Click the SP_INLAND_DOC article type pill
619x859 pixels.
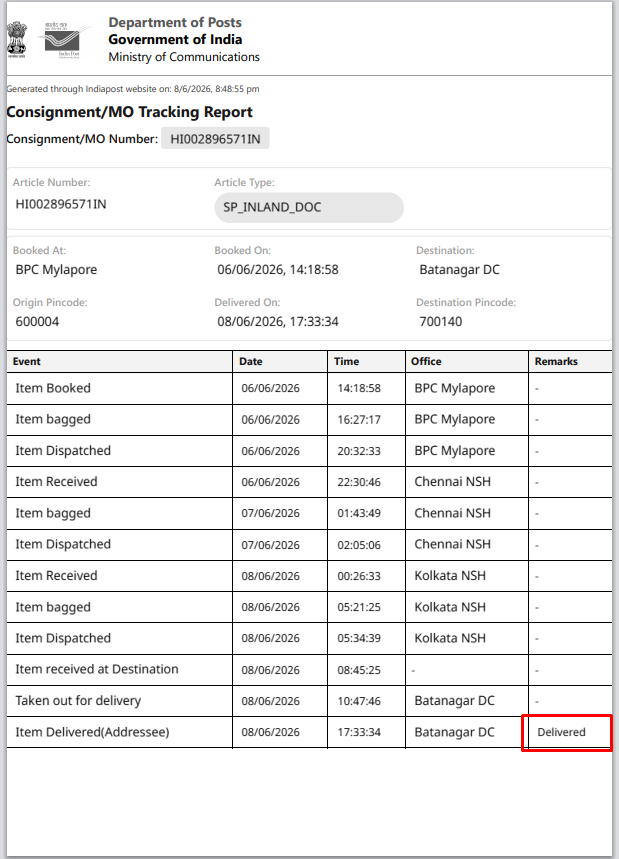pyautogui.click(x=309, y=207)
